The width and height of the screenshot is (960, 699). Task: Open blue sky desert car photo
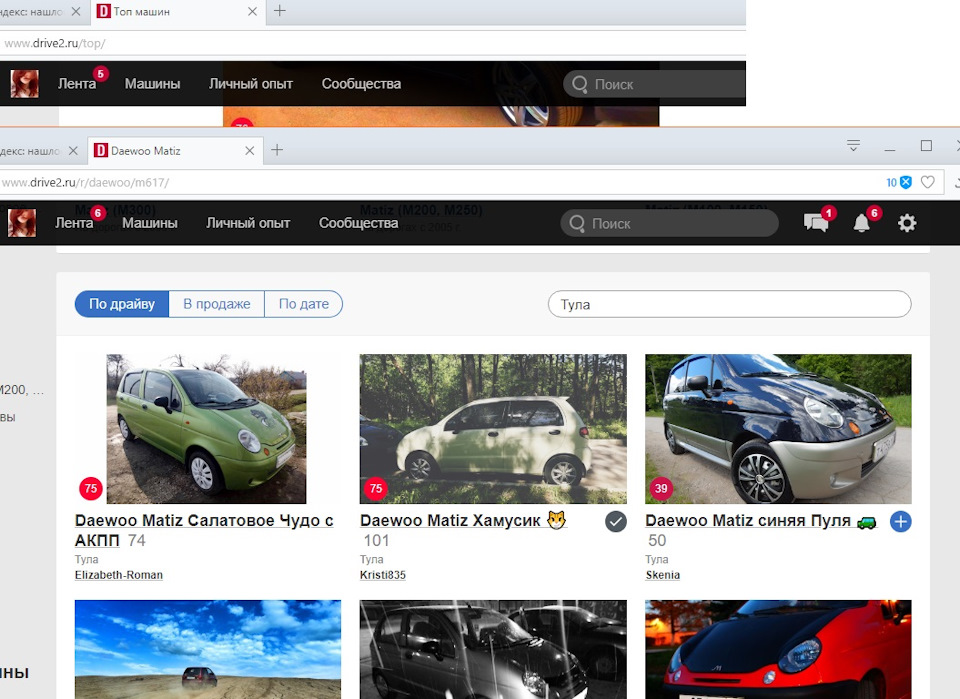click(208, 649)
